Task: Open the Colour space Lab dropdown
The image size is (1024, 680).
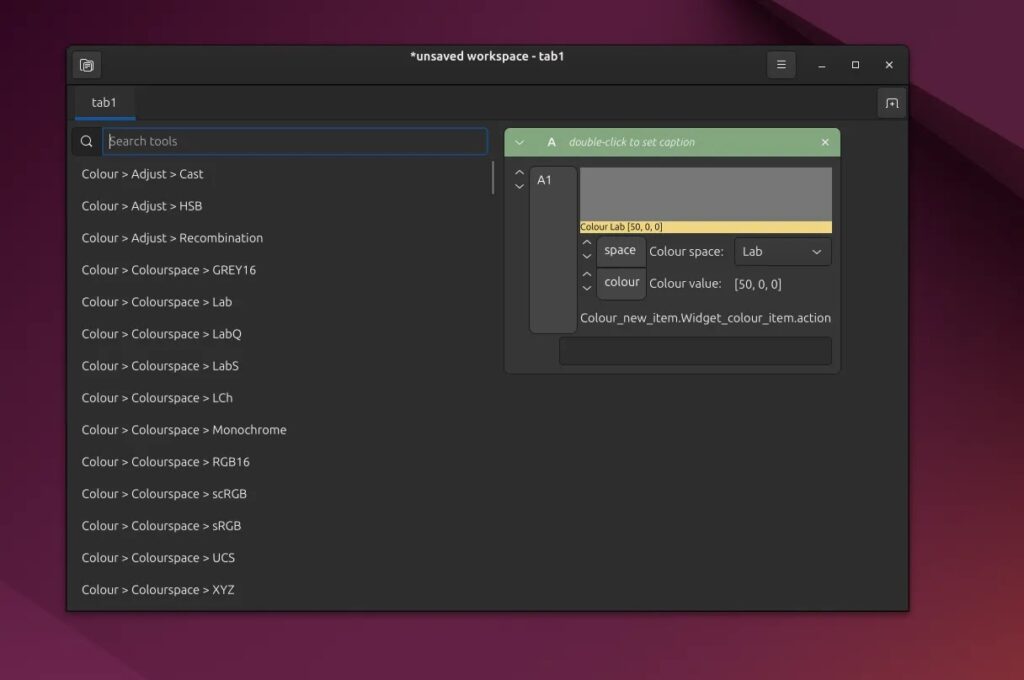Action: coord(782,251)
